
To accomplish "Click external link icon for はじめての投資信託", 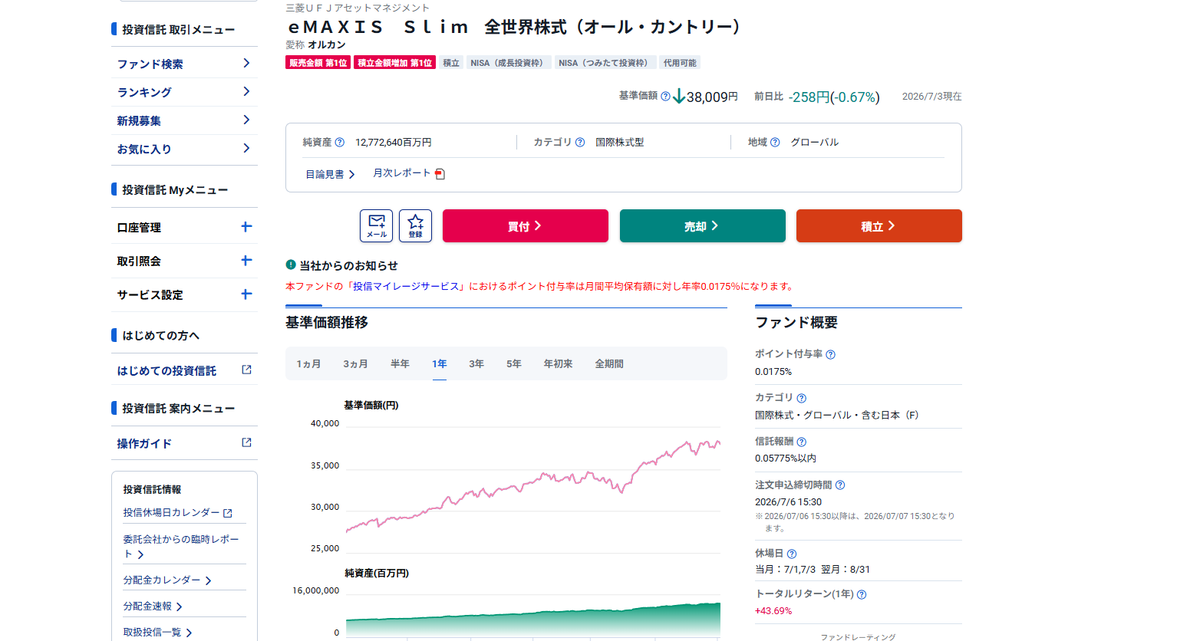I will [x=246, y=370].
